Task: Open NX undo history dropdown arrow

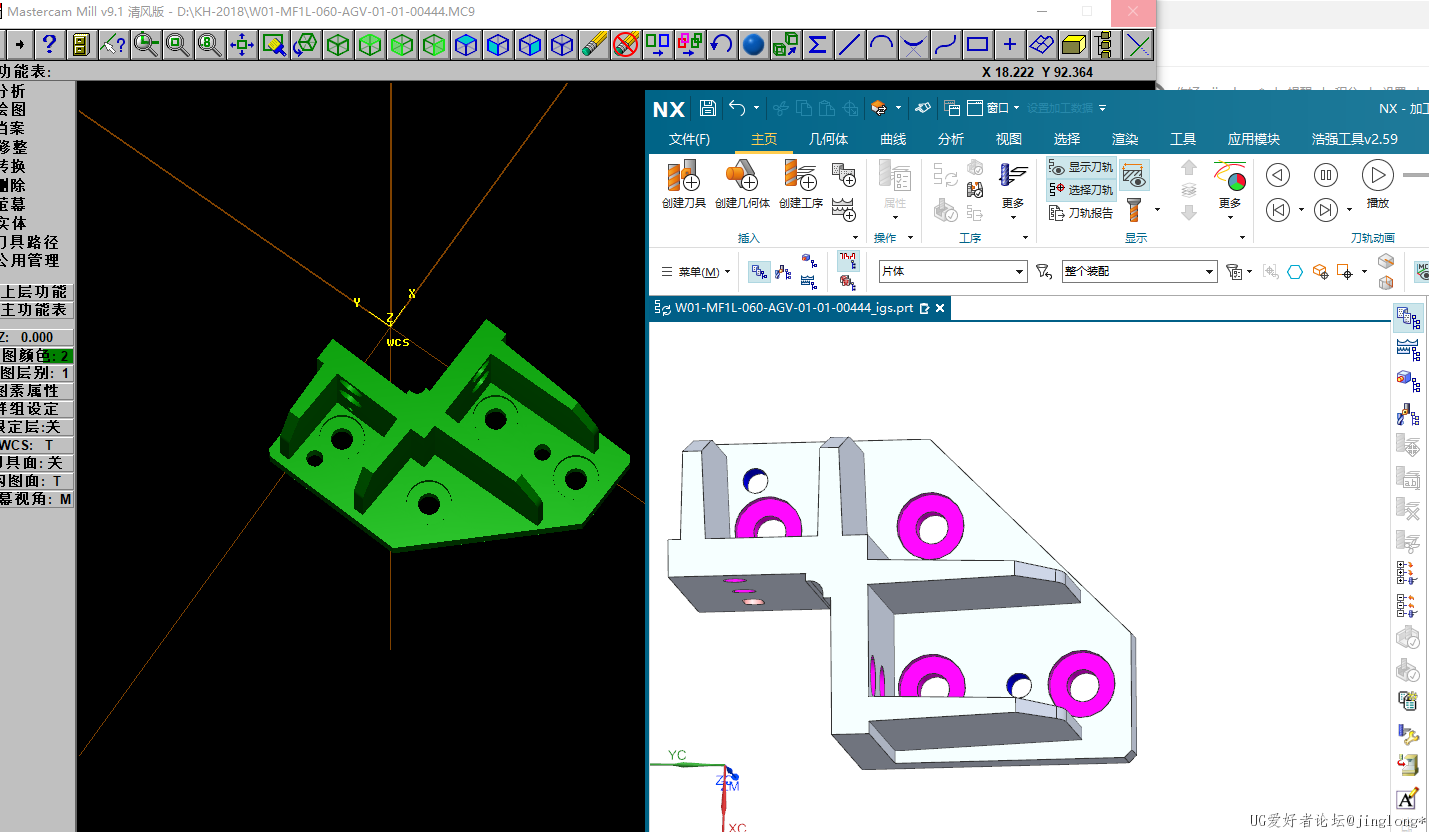Action: pos(756,108)
